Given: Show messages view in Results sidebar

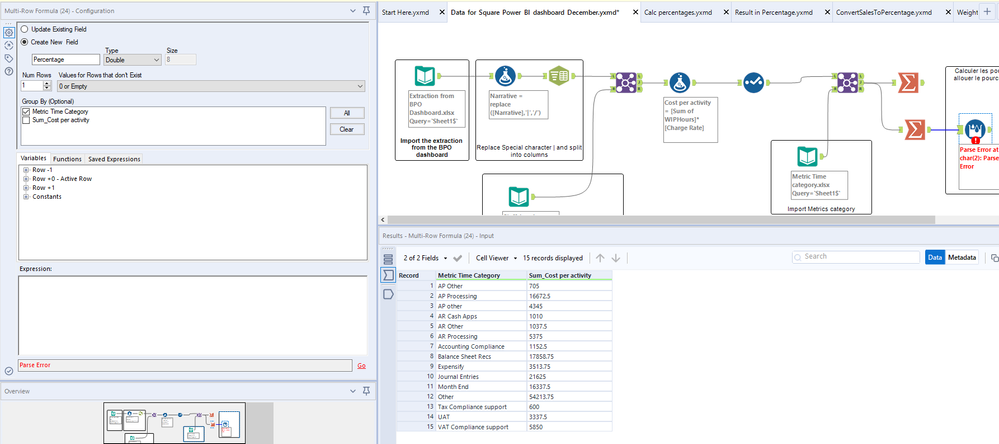Looking at the screenshot, I should click(388, 259).
